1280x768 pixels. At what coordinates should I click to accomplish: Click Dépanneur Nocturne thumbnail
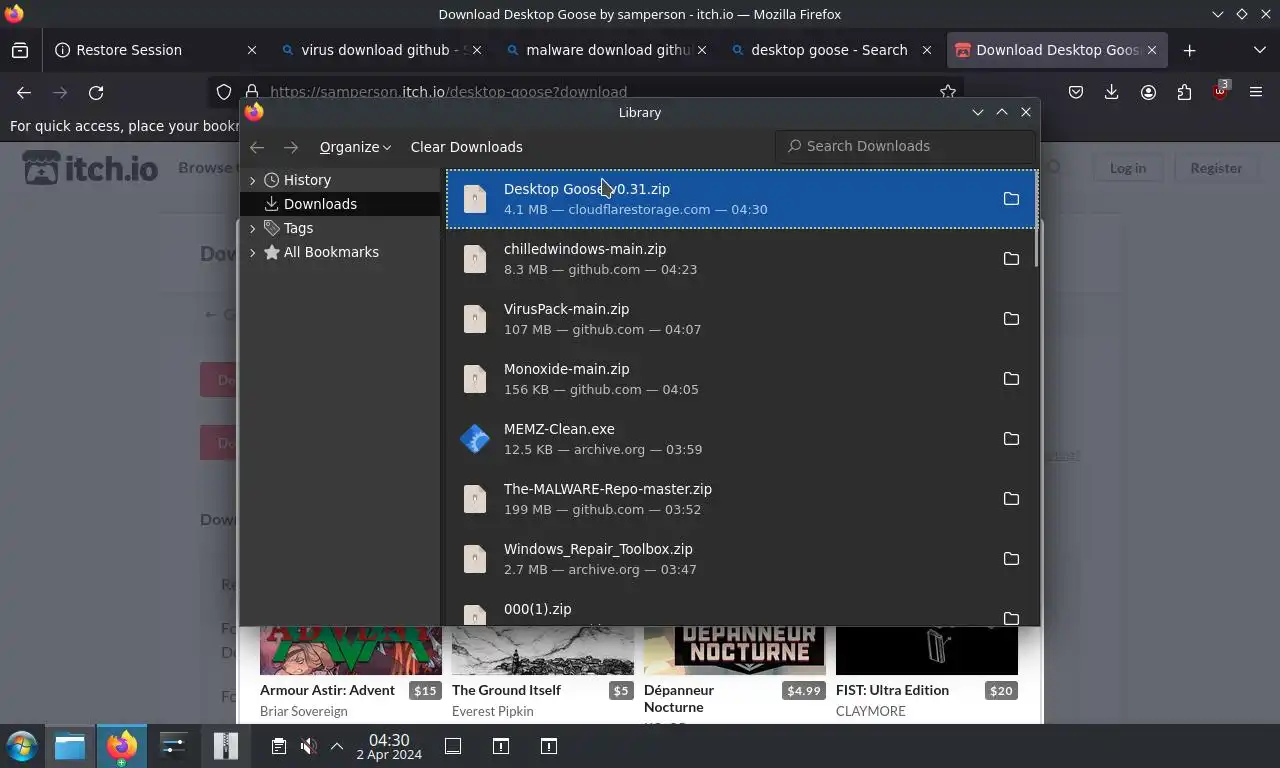pos(735,650)
